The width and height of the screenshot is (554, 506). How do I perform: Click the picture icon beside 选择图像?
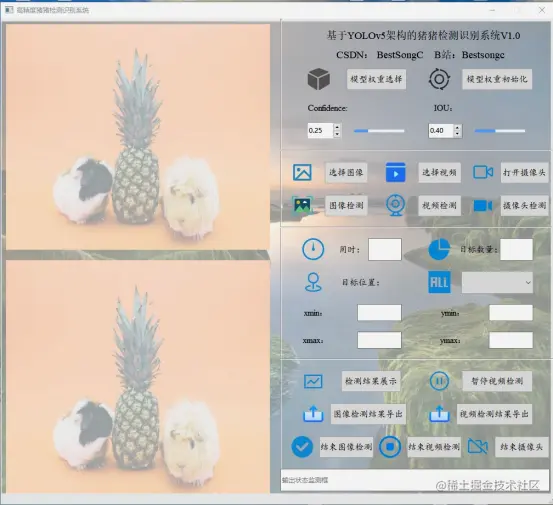tap(302, 172)
